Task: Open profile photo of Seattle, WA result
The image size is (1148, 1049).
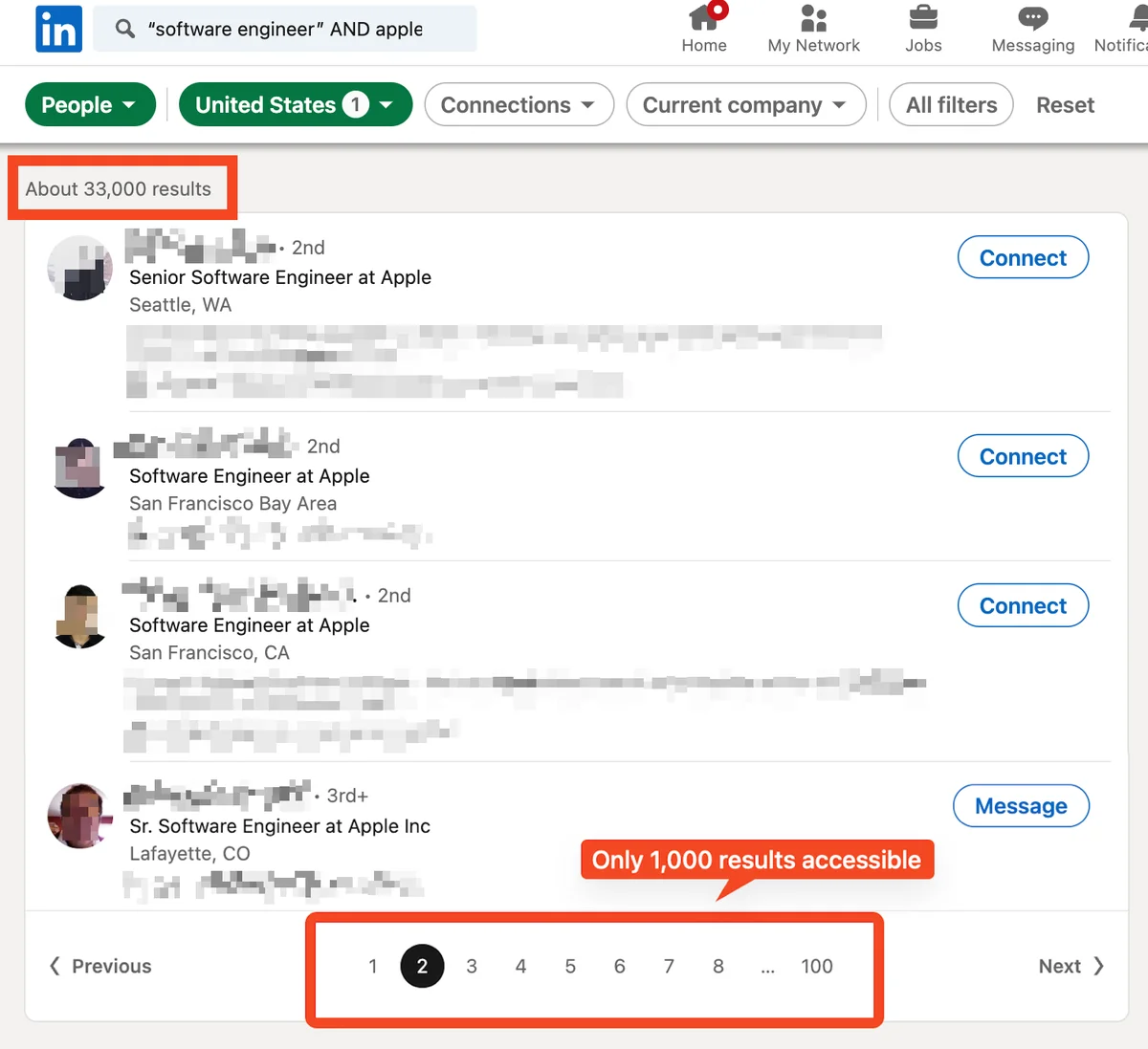Action: point(80,268)
